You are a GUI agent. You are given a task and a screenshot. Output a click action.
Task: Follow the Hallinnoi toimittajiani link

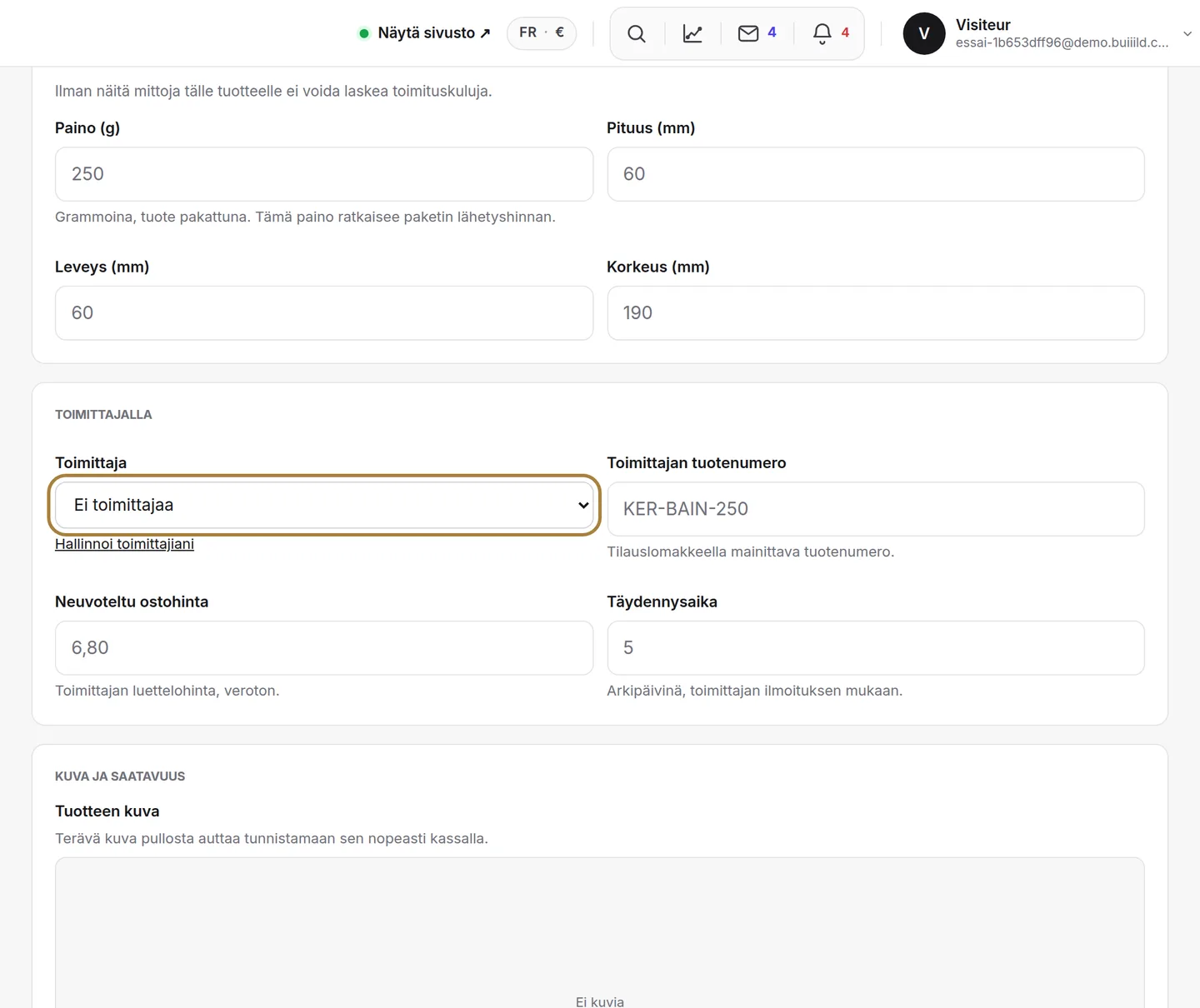[x=124, y=544]
